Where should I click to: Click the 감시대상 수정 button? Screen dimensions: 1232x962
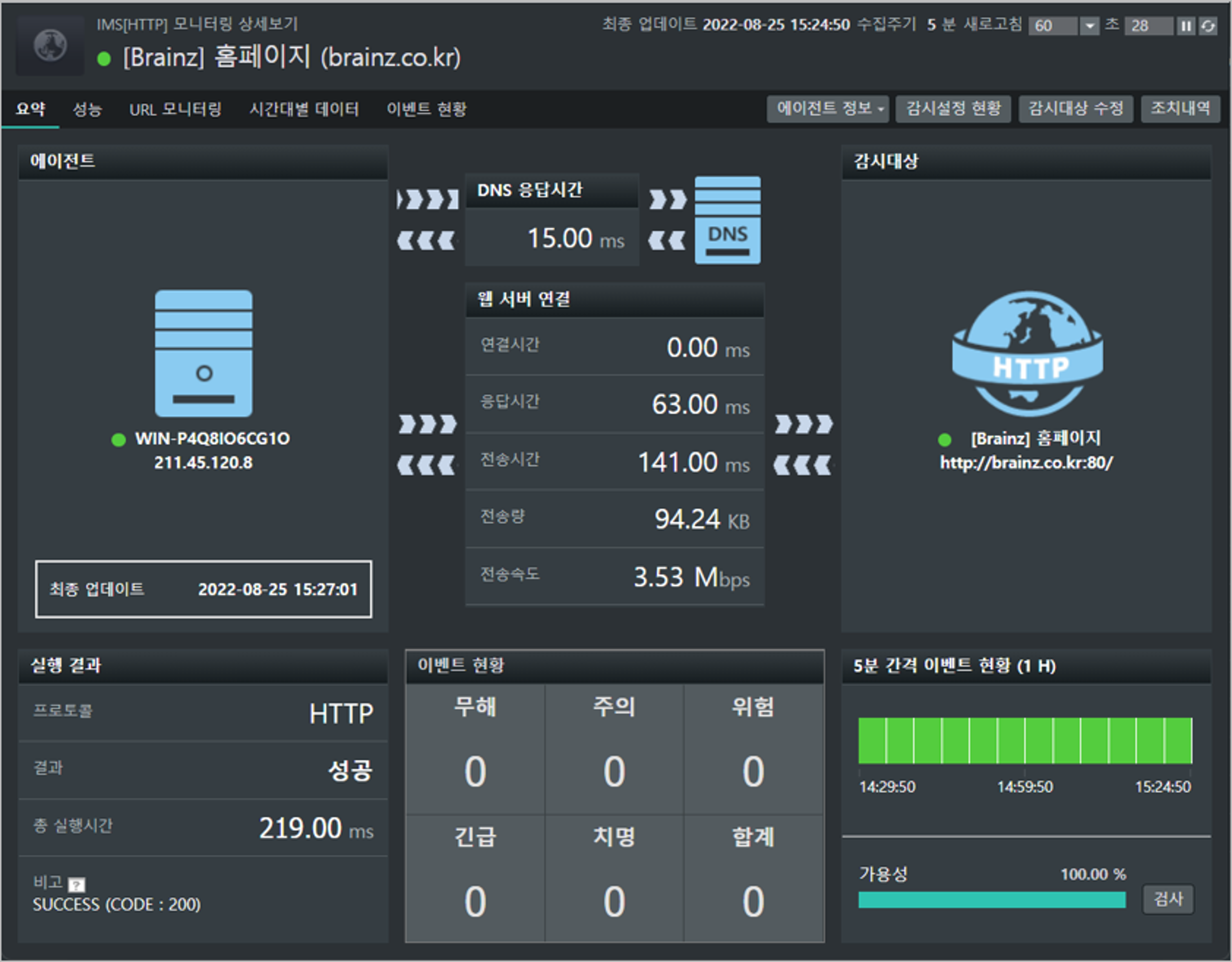click(x=1076, y=109)
